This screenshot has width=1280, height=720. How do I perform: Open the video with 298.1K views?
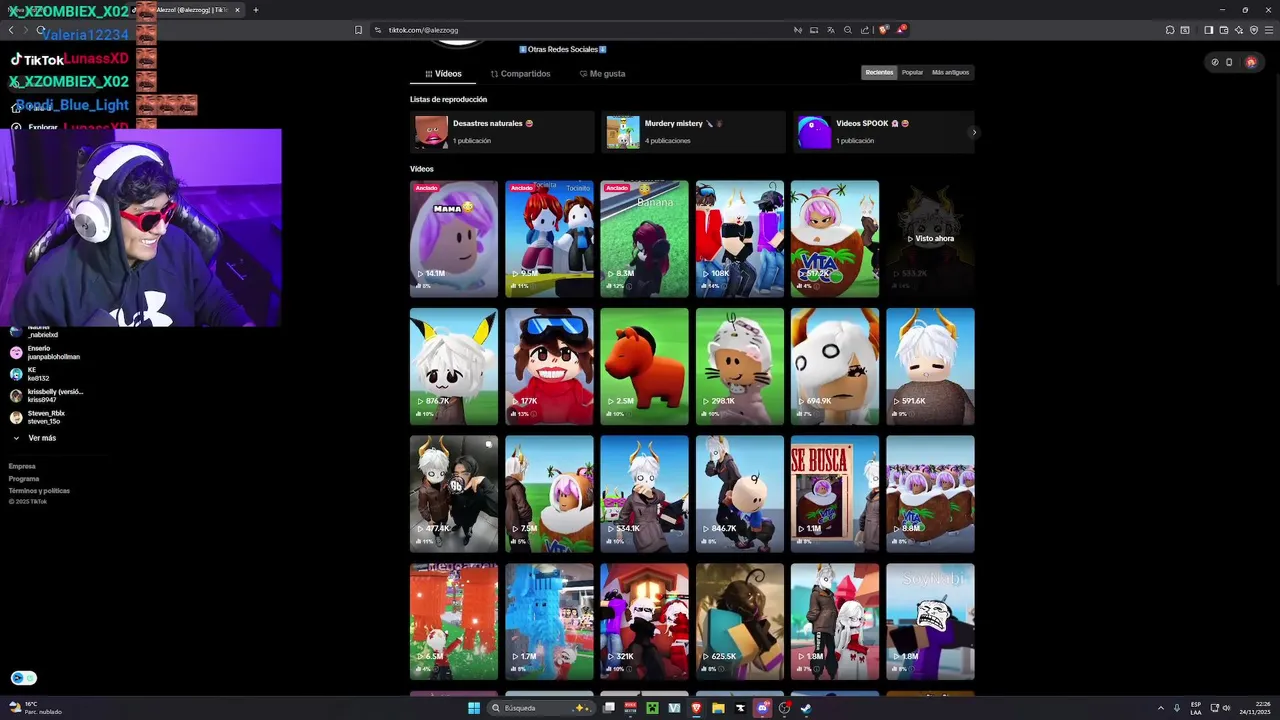click(x=740, y=366)
